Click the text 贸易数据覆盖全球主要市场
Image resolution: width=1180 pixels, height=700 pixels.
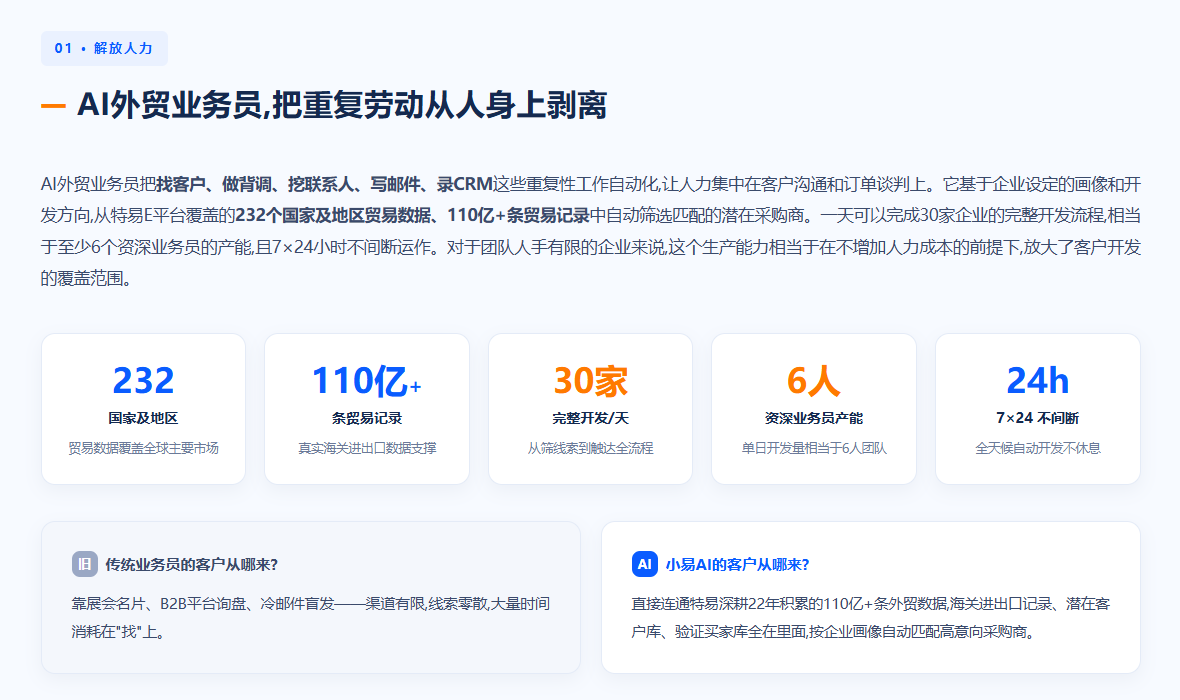pyautogui.click(x=143, y=448)
